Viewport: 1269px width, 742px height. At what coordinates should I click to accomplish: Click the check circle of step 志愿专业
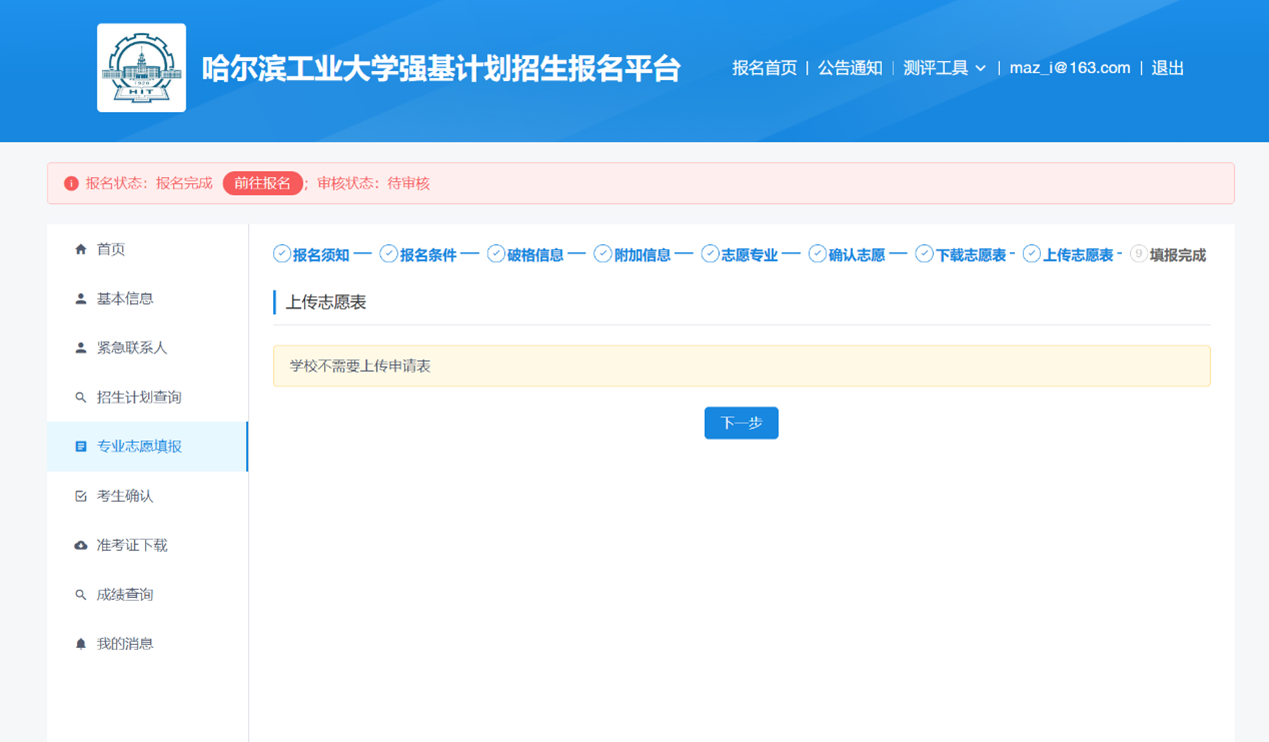tap(710, 254)
